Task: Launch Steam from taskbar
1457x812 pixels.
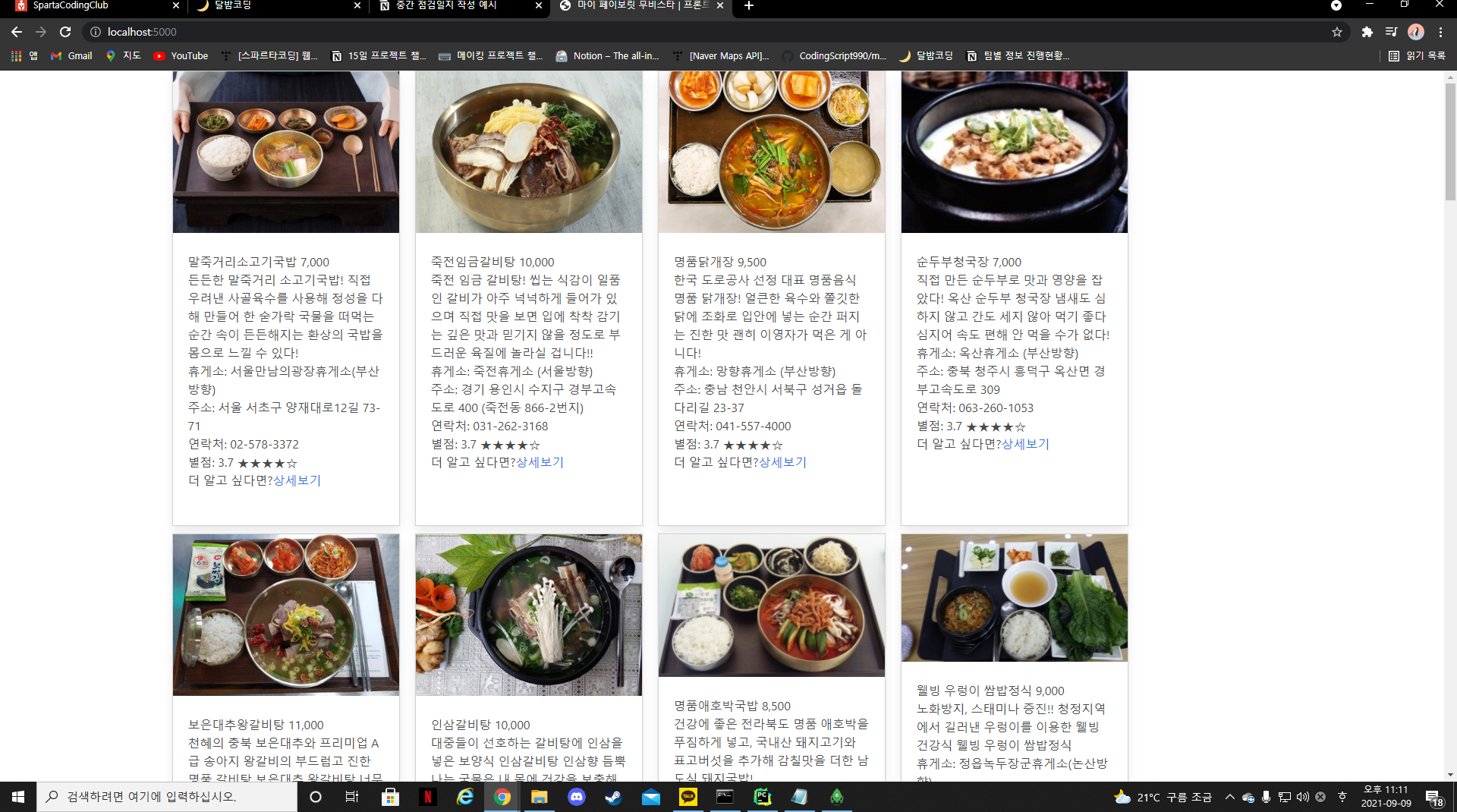Action: pos(613,797)
